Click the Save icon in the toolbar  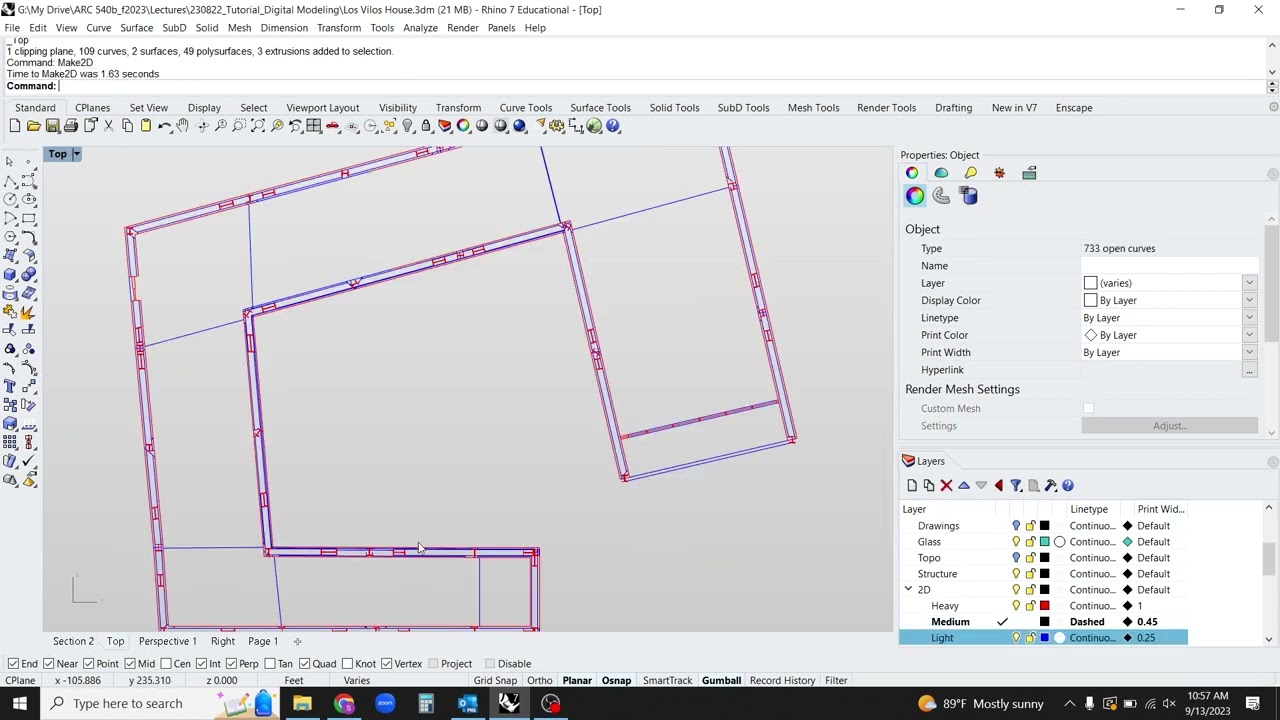tap(52, 126)
